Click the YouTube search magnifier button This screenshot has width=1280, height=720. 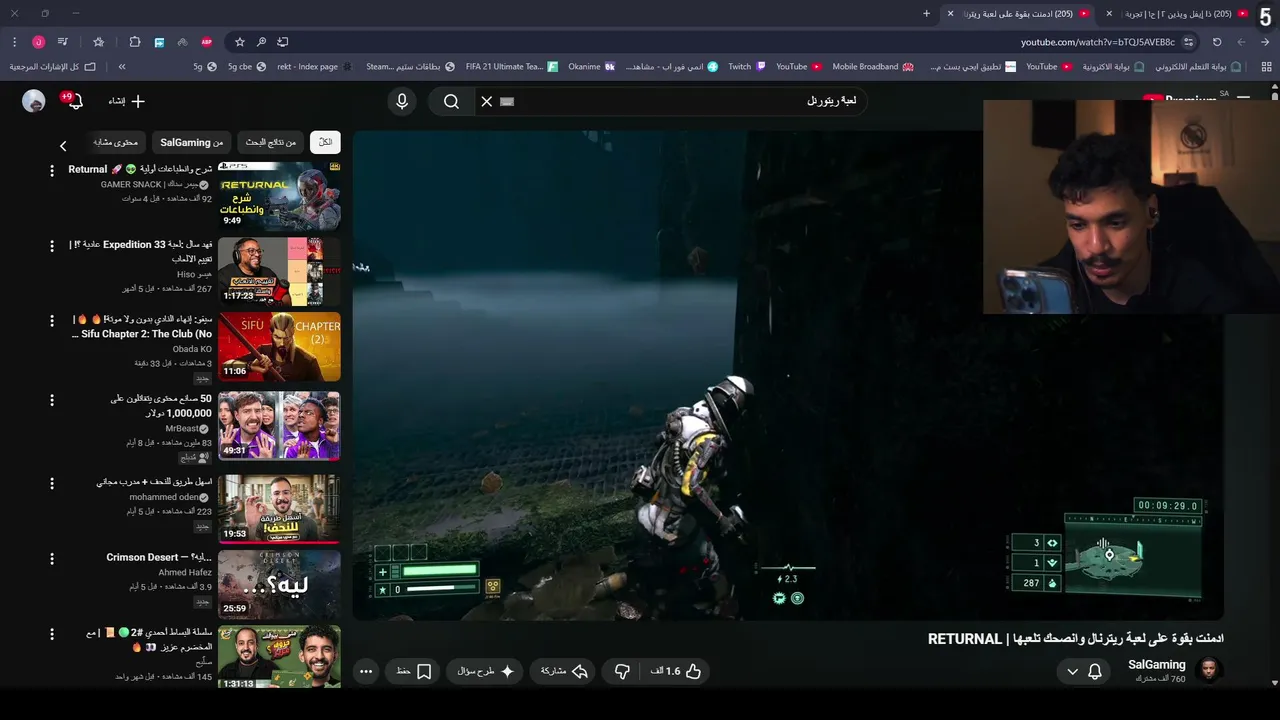tap(451, 101)
